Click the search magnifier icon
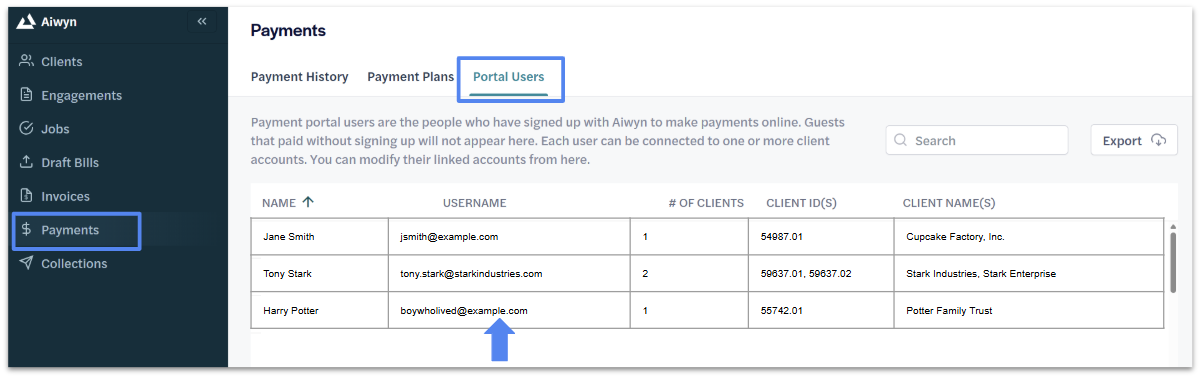 901,141
